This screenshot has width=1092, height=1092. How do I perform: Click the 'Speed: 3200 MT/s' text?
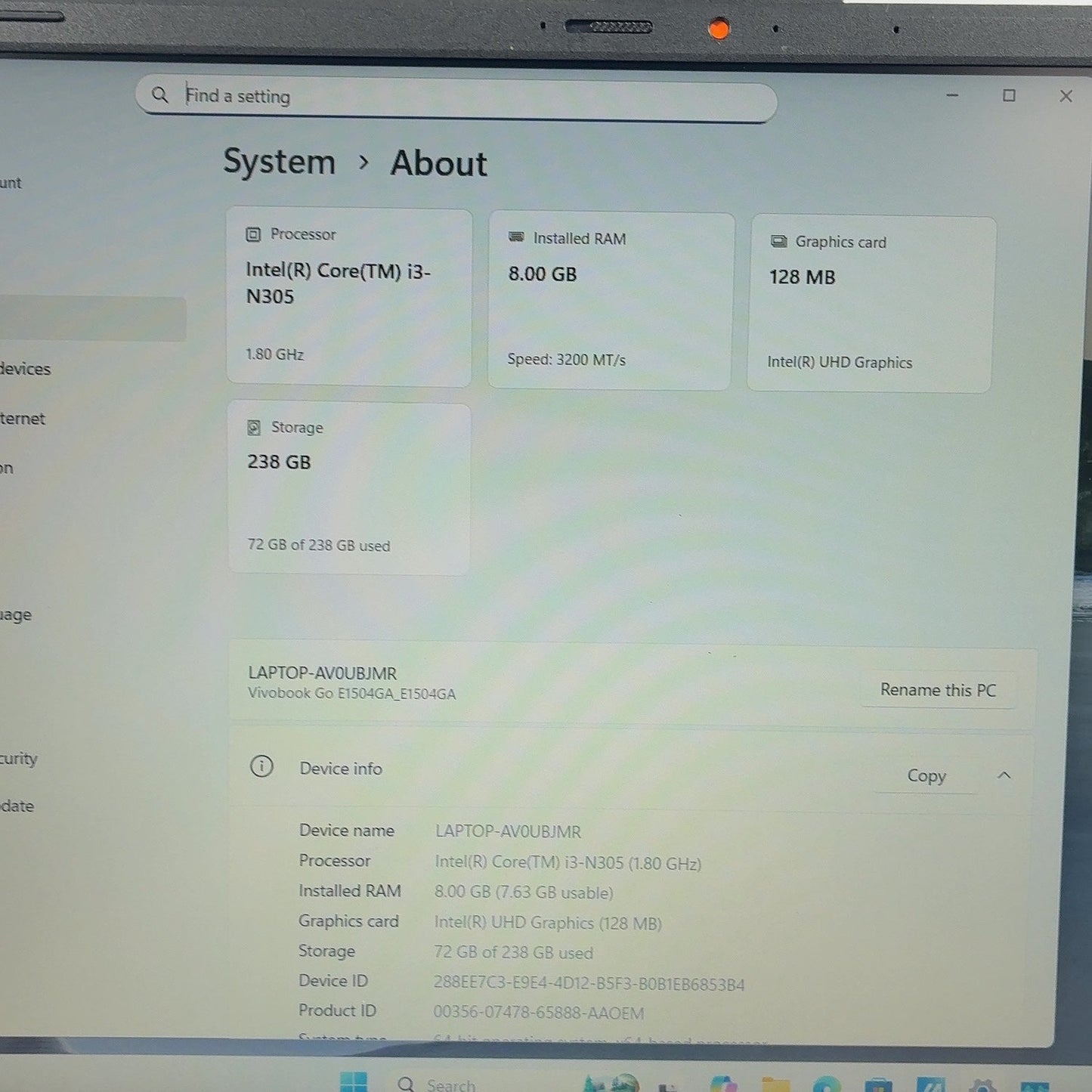pos(566,360)
